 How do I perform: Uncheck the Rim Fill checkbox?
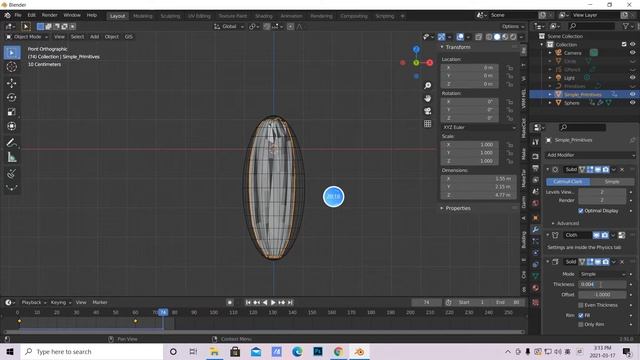(x=581, y=316)
